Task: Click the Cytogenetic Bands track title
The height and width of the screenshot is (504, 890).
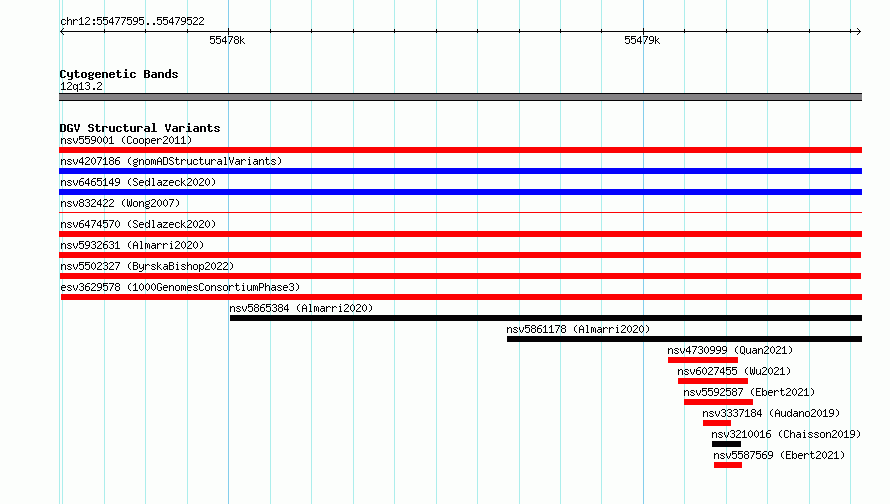Action: (119, 74)
